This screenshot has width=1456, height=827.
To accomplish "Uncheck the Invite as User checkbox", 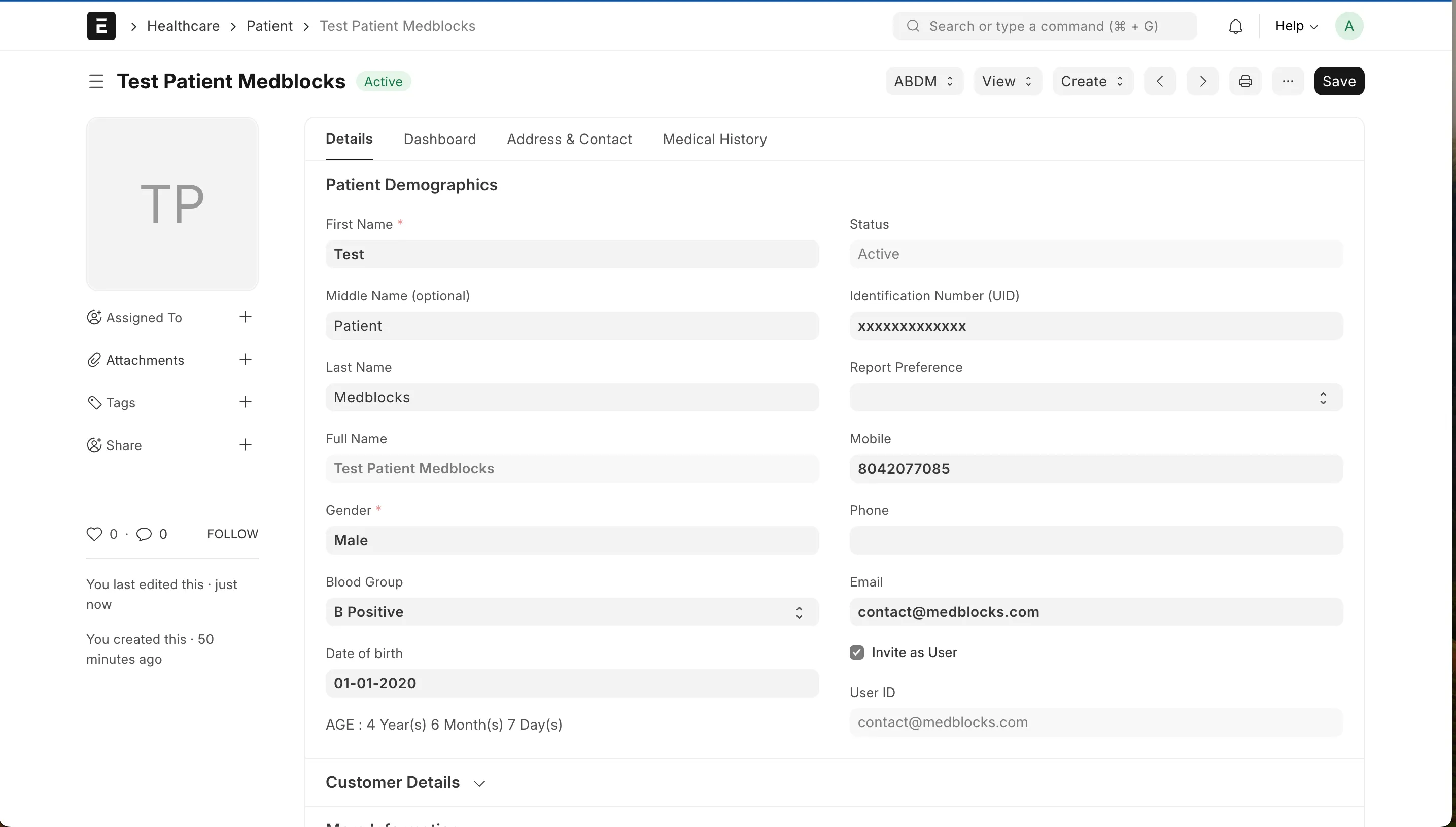I will 856,652.
